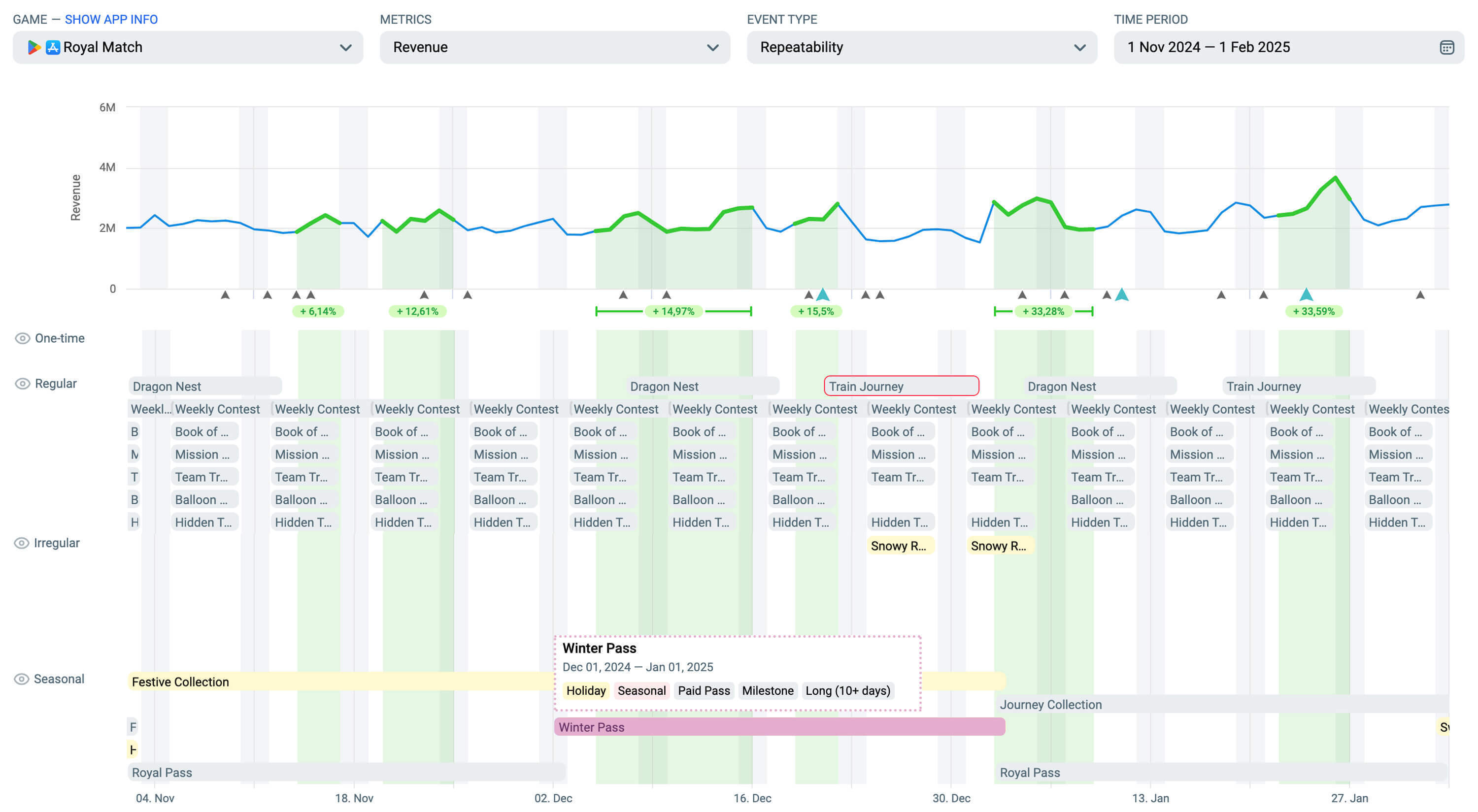The image size is (1478, 812).
Task: Click teal triangle marker above +33,59% label
Action: tap(1306, 295)
